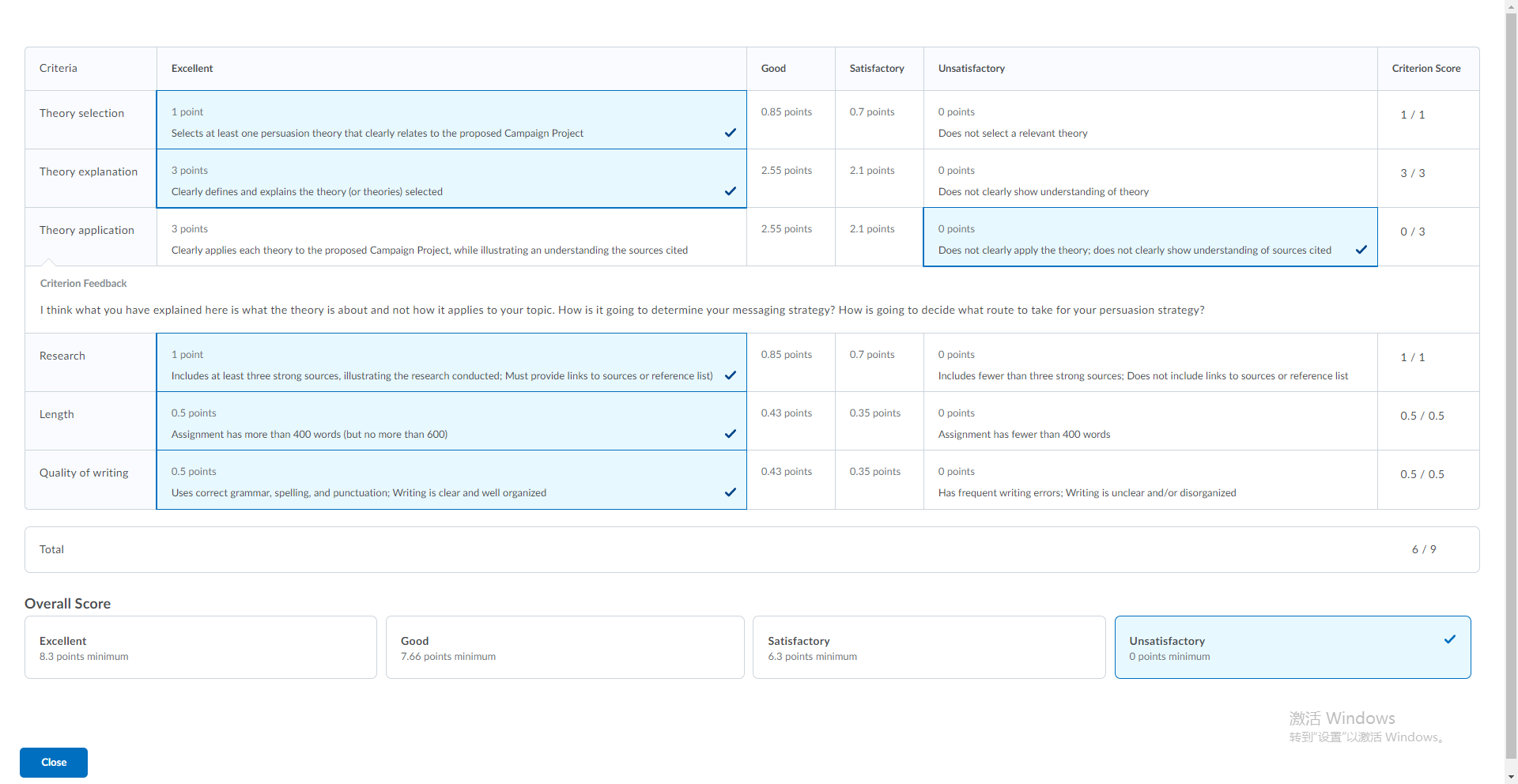Select the Satisfactory overall score card
Viewport: 1518px width, 784px height.
pos(929,647)
